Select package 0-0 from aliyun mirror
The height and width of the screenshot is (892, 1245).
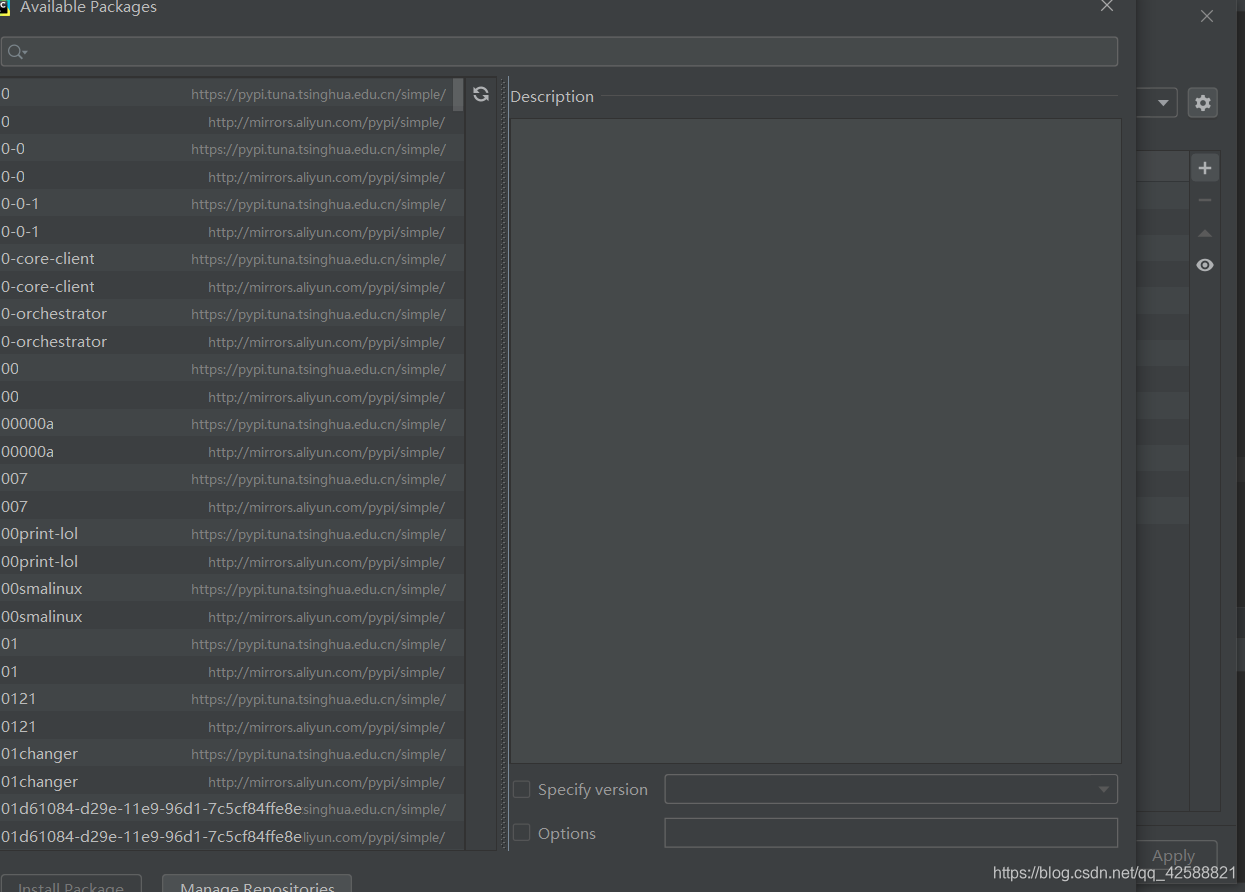point(226,177)
